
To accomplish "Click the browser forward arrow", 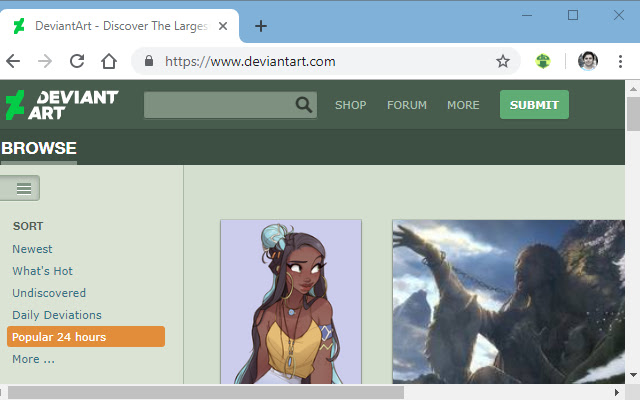I will pyautogui.click(x=45, y=61).
